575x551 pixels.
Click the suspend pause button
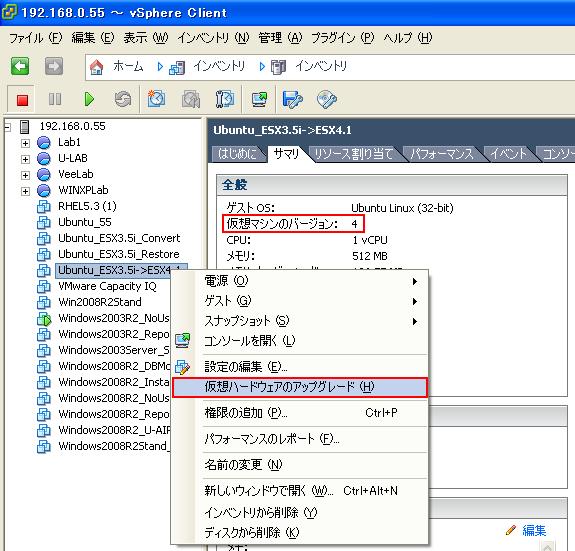(x=55, y=99)
